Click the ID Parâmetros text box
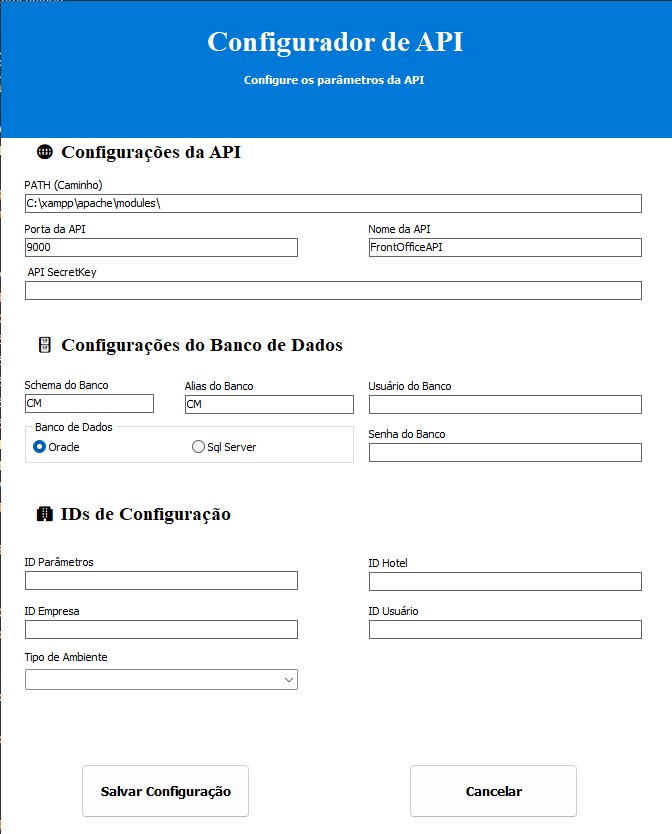672x834 pixels. click(161, 581)
